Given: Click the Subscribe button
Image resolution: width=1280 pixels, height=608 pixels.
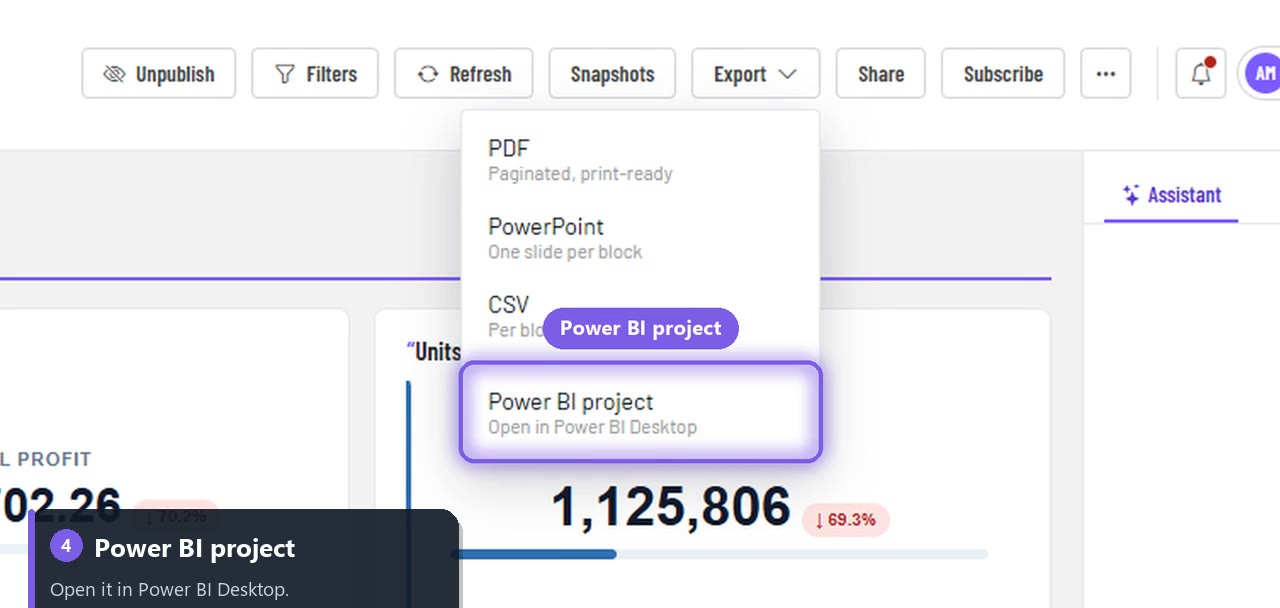Looking at the screenshot, I should [x=1003, y=74].
